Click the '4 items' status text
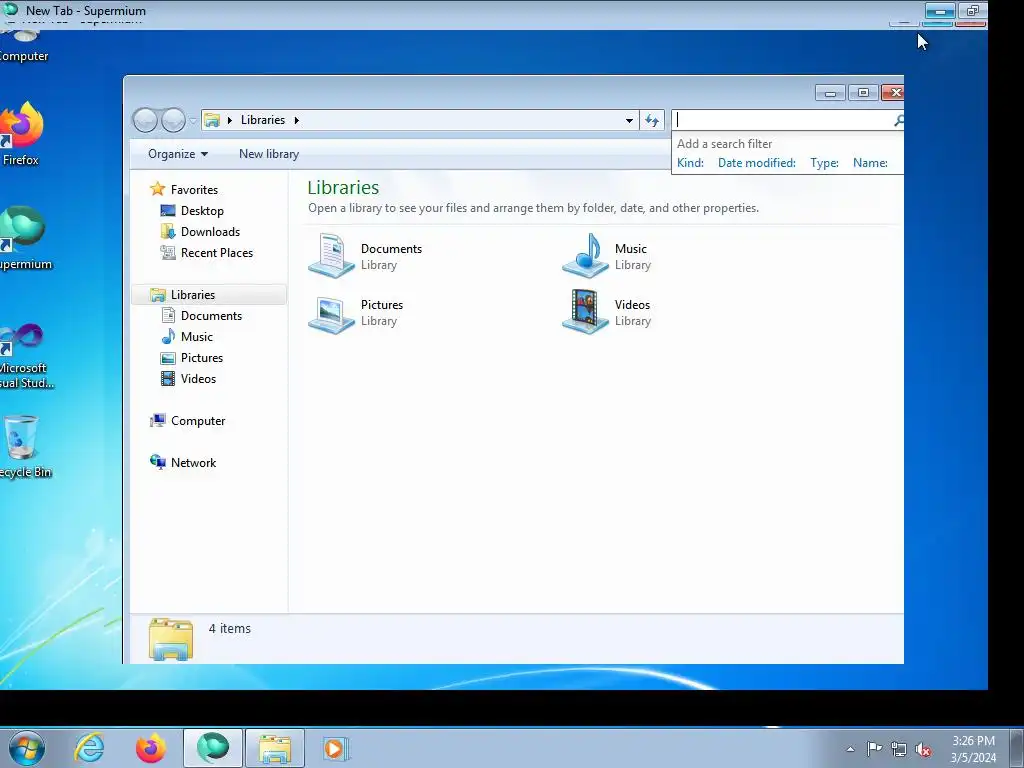The height and width of the screenshot is (768, 1024). [x=229, y=629]
